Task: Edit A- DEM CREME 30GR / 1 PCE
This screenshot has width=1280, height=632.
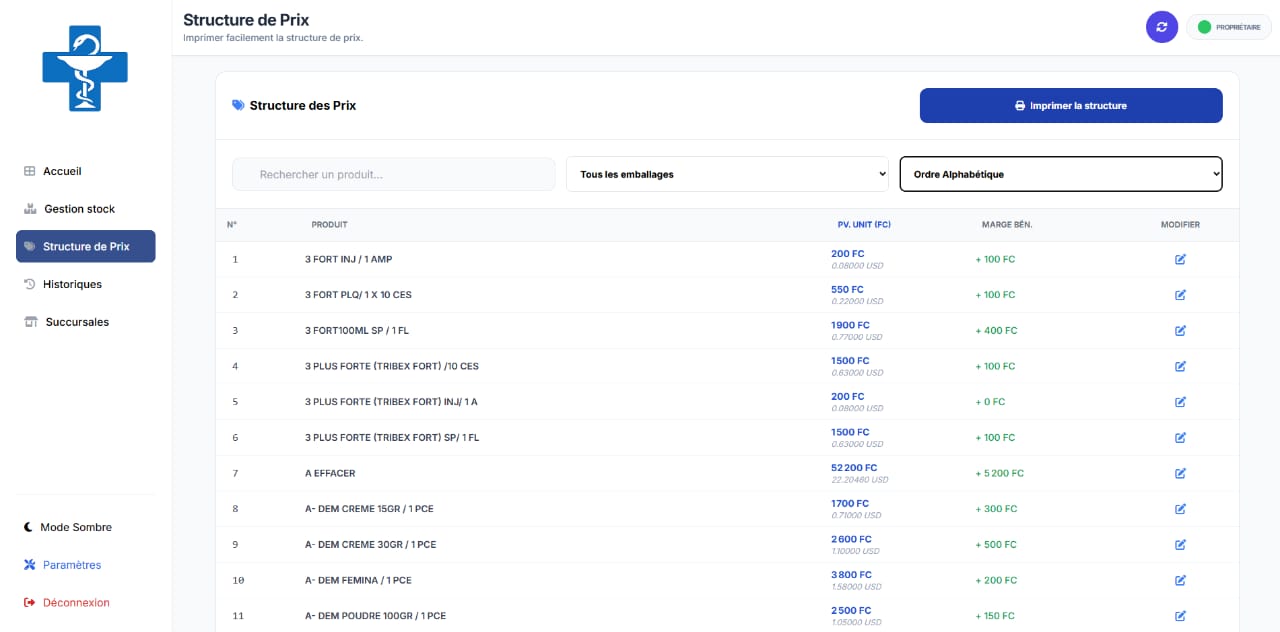Action: tap(1180, 545)
